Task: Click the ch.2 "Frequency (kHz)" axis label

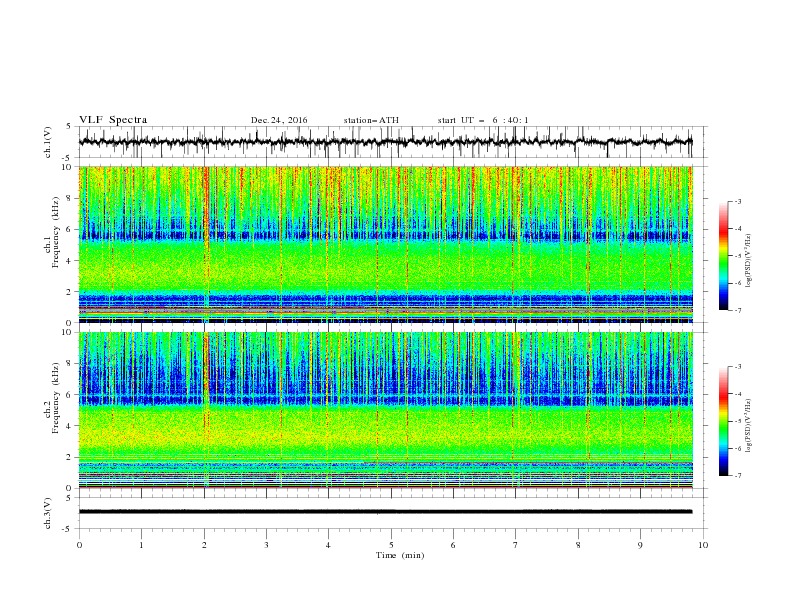Action: 56,396
